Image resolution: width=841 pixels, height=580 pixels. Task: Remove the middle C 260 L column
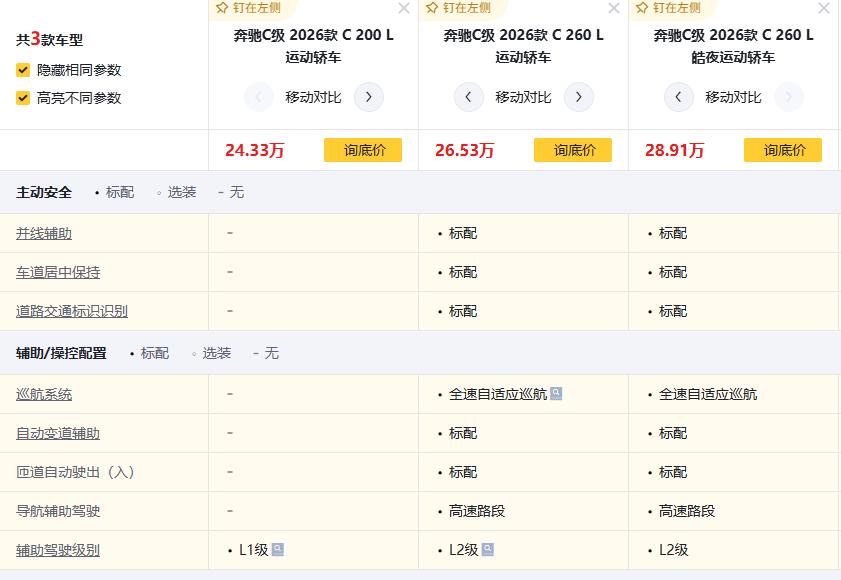click(614, 9)
